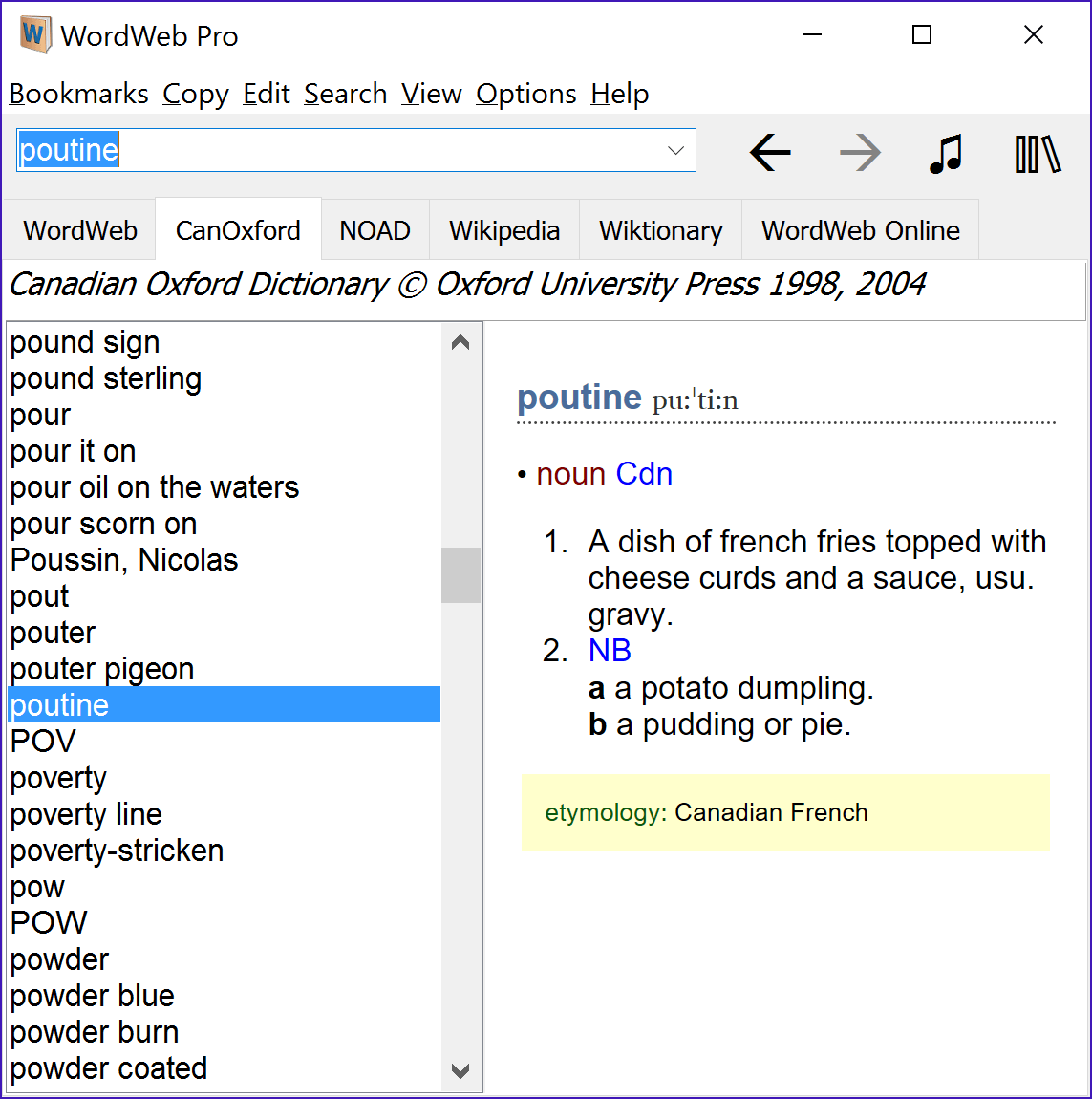Play pronunciation with the music note icon
1092x1099 pixels.
946,153
